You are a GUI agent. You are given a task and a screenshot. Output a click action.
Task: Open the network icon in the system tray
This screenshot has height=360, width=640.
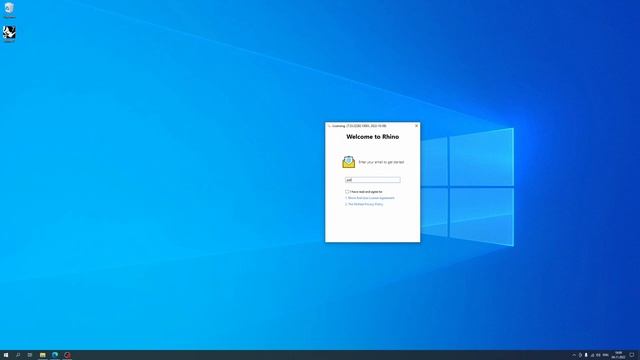click(592, 355)
